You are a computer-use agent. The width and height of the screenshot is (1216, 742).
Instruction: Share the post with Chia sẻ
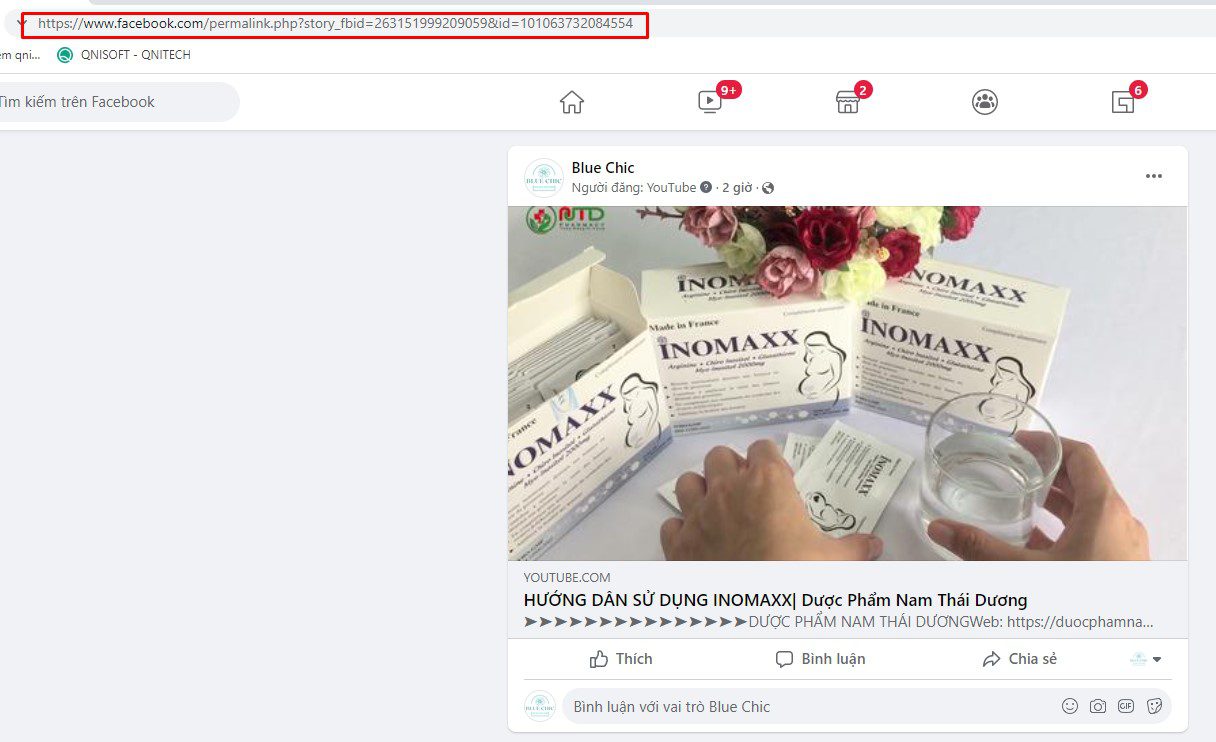pos(1019,659)
